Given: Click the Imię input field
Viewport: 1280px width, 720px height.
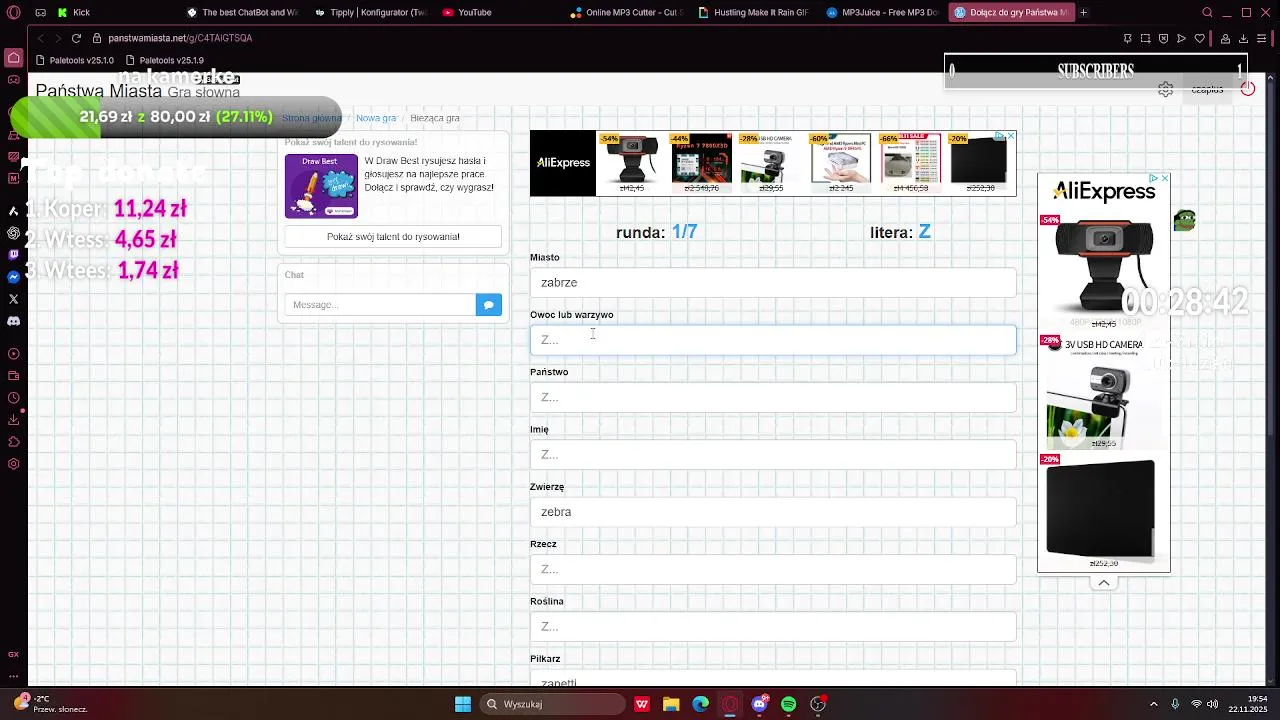Looking at the screenshot, I should pyautogui.click(x=773, y=454).
